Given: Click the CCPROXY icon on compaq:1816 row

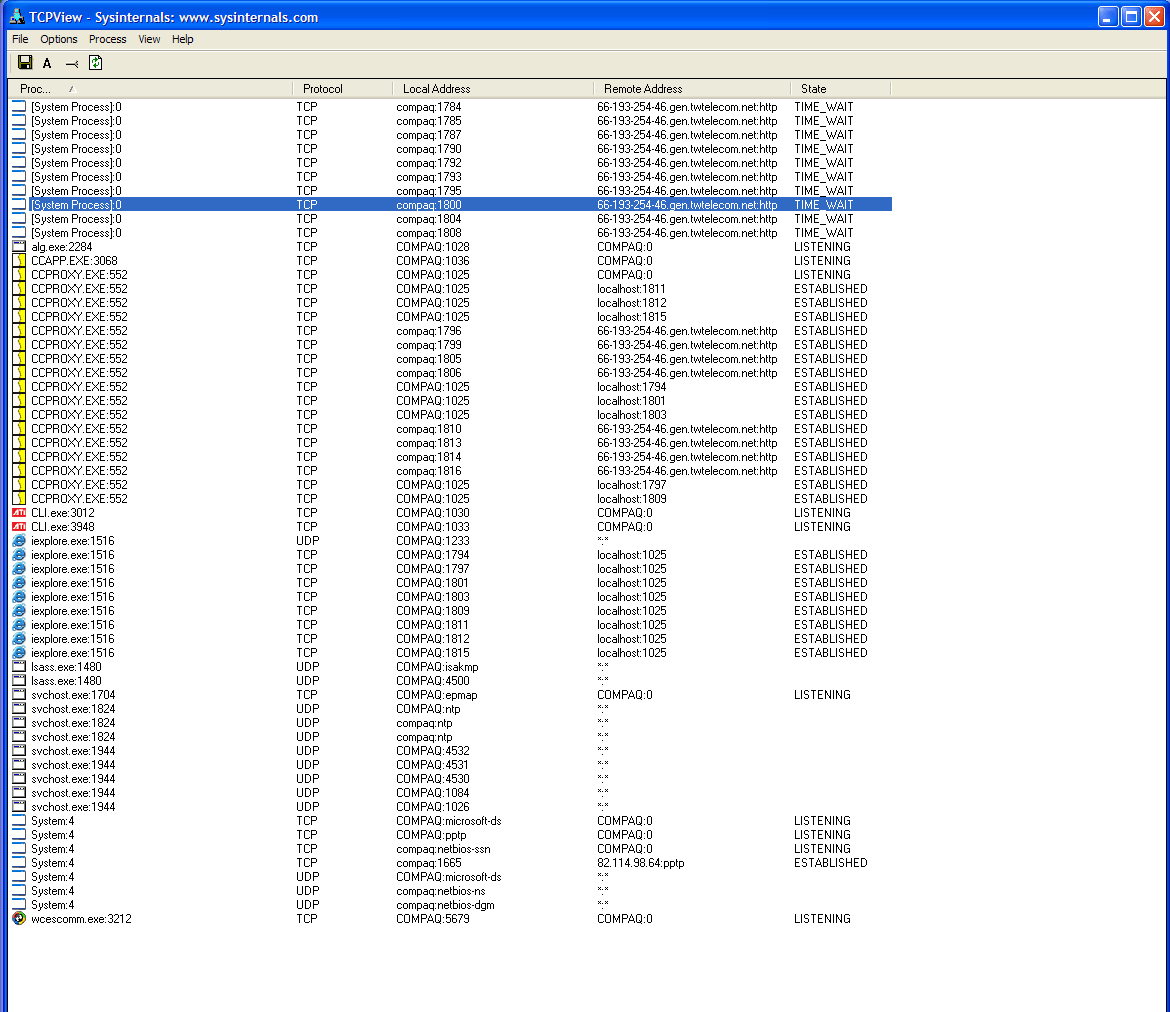Looking at the screenshot, I should tap(19, 471).
